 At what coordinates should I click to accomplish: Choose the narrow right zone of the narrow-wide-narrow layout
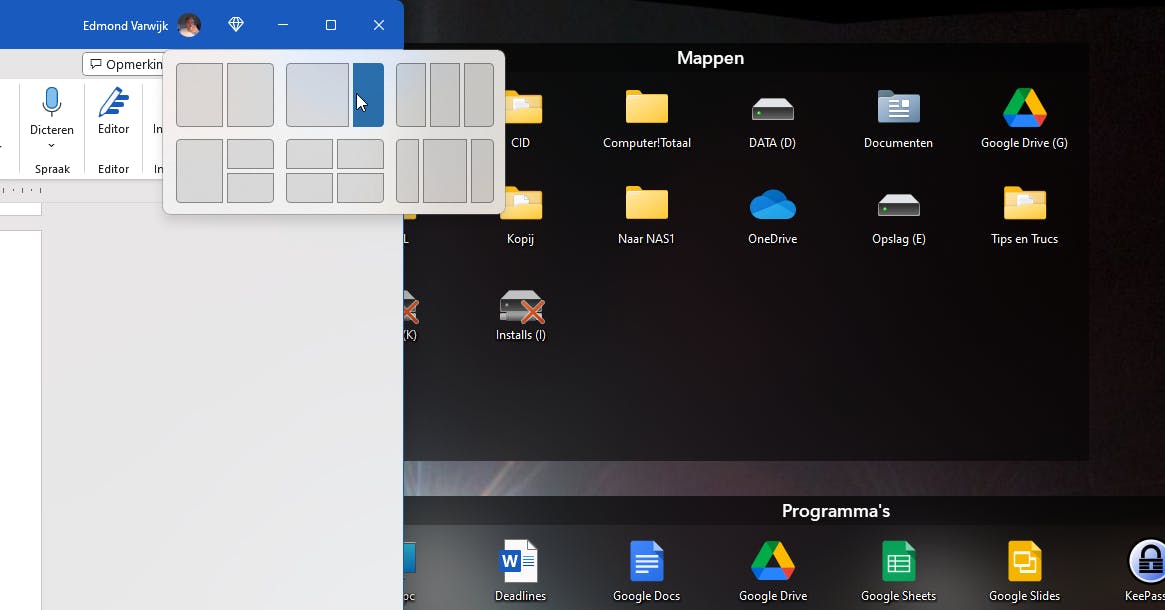(x=482, y=171)
